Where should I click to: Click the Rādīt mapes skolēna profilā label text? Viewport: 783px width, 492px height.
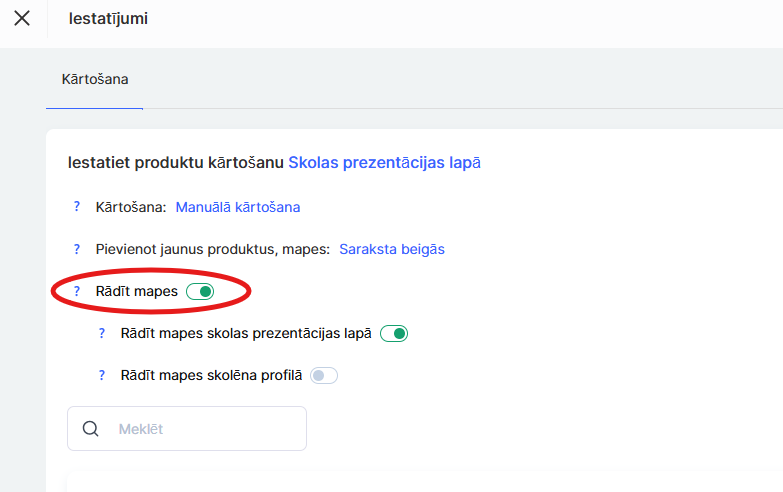pyautogui.click(x=210, y=376)
